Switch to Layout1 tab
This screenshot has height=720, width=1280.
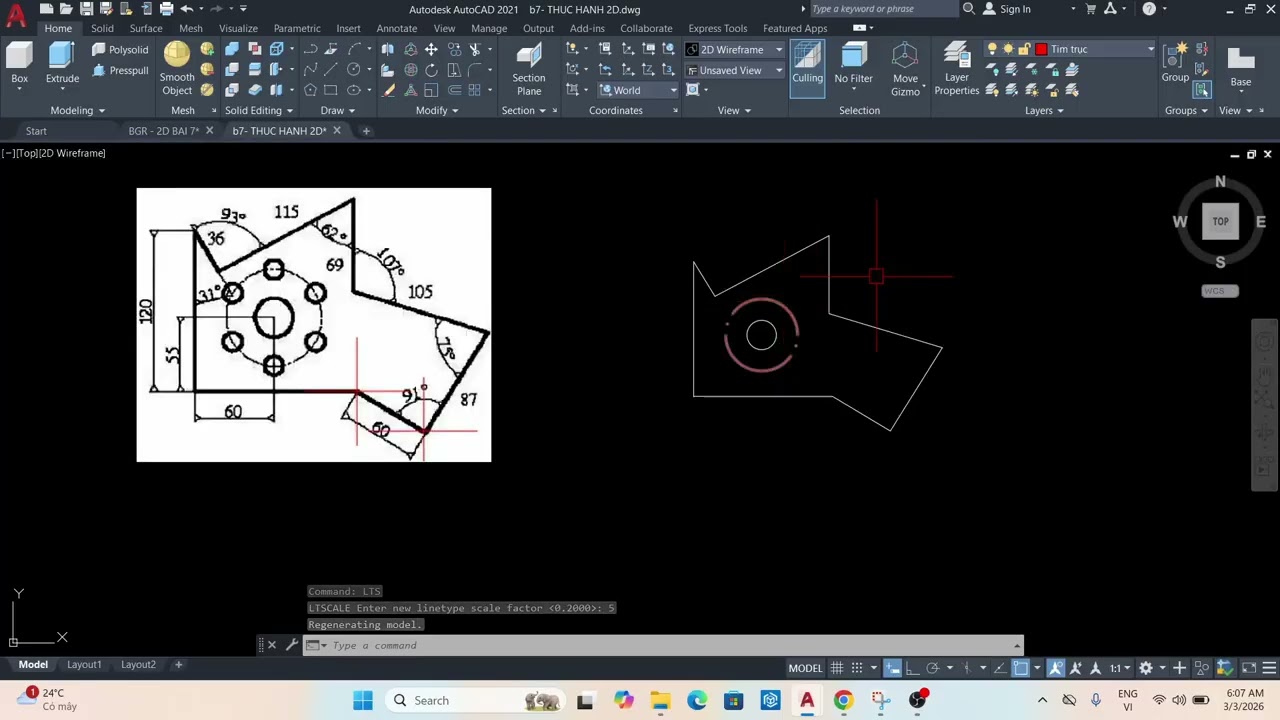coord(84,664)
